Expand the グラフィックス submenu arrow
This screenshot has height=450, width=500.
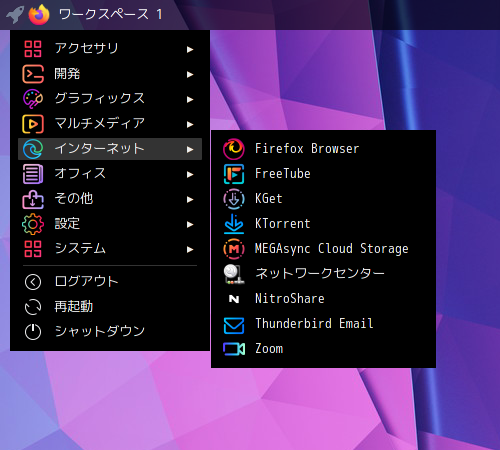click(x=190, y=99)
